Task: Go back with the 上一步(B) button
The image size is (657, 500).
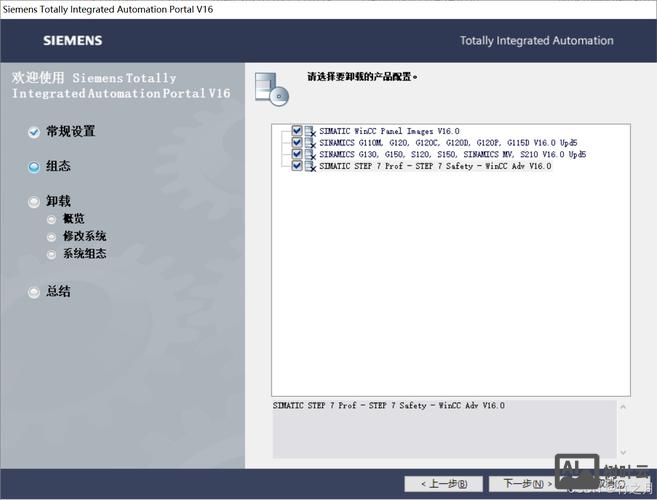Action: point(443,484)
